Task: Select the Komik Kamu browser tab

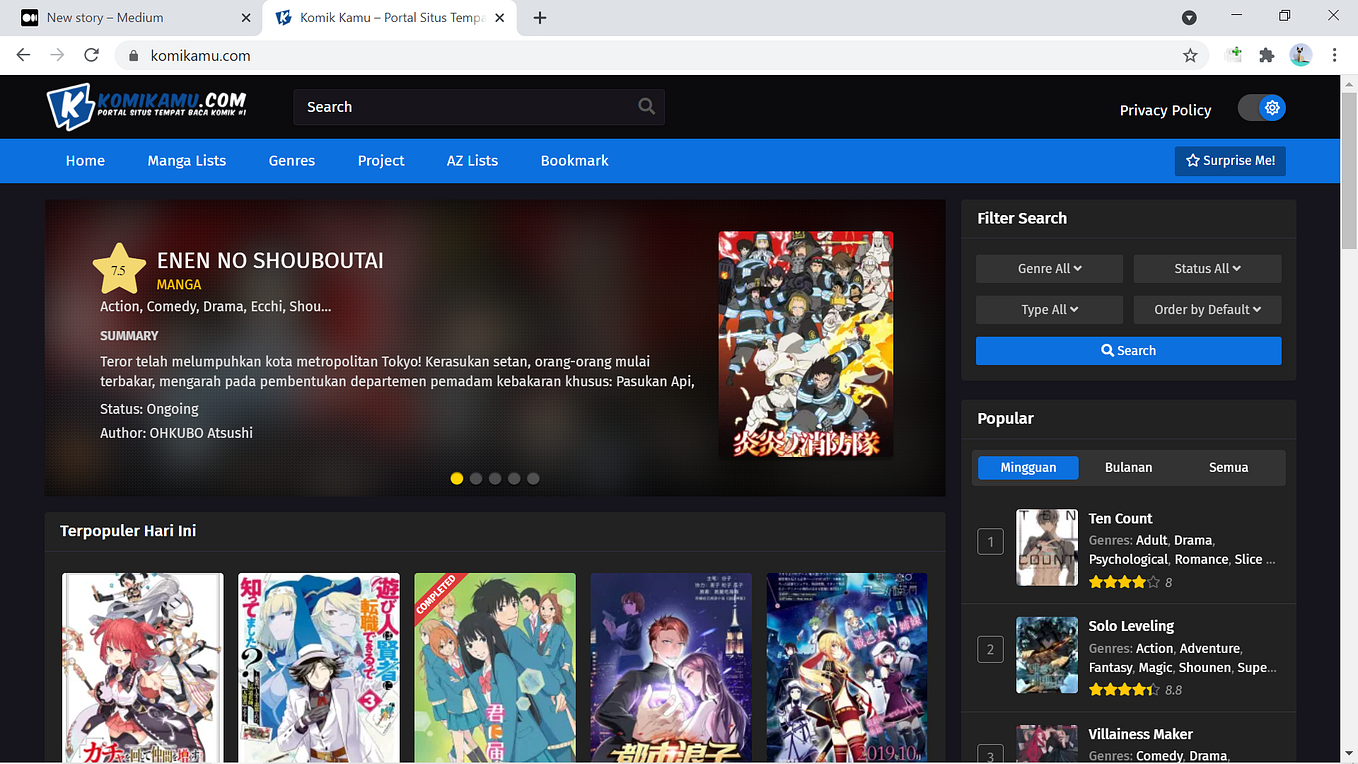Action: tap(390, 18)
